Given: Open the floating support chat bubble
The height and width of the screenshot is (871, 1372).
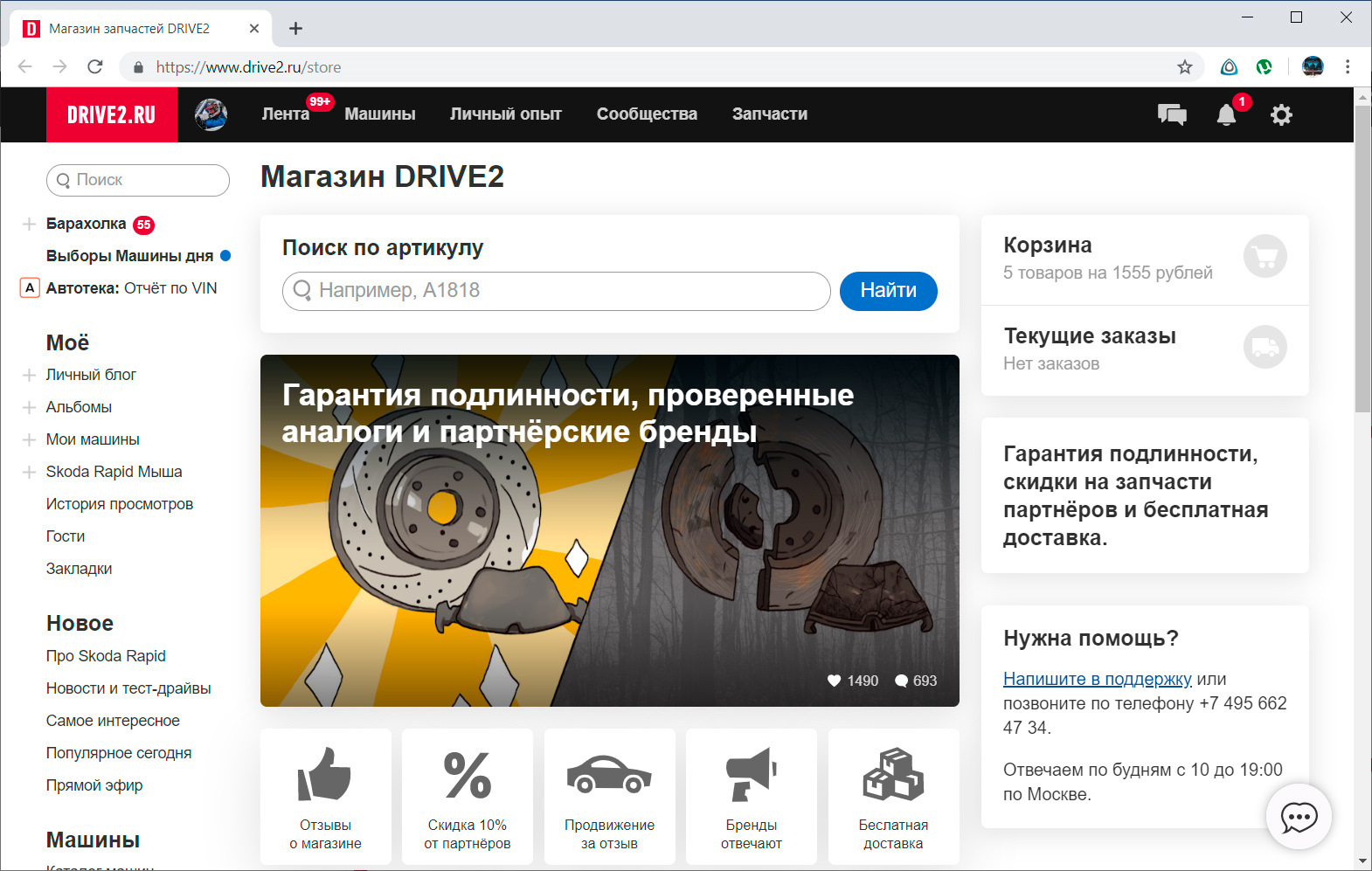Looking at the screenshot, I should coord(1299,817).
